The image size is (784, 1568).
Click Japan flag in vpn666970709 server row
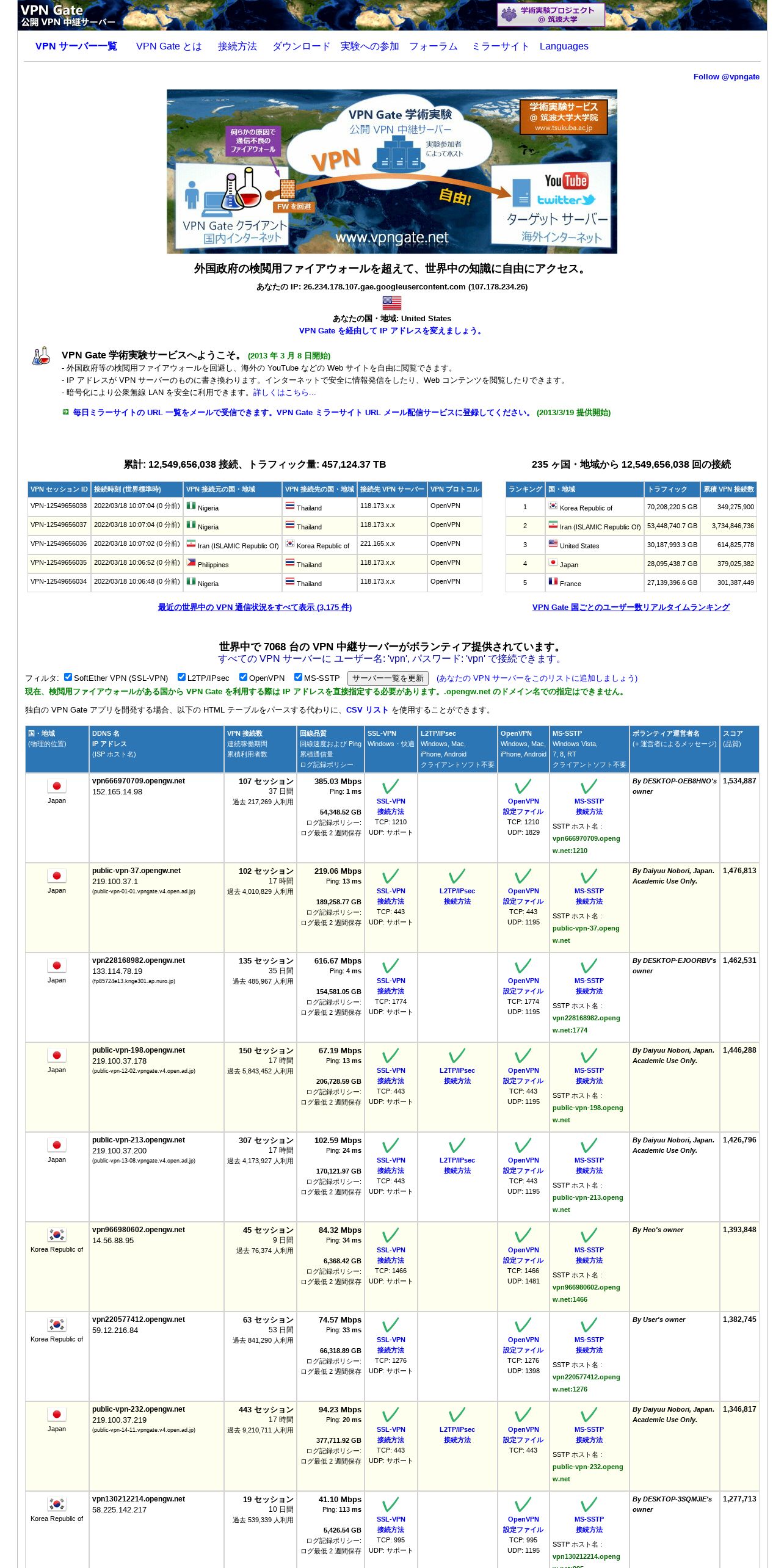(57, 786)
